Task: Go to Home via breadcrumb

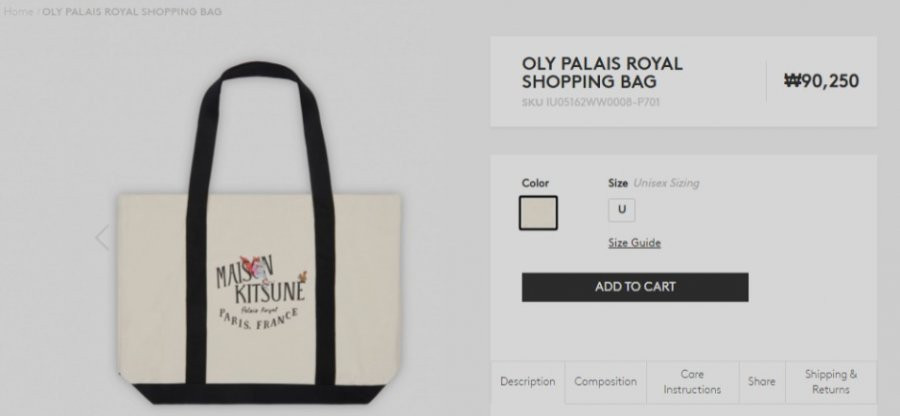Action: [18, 11]
